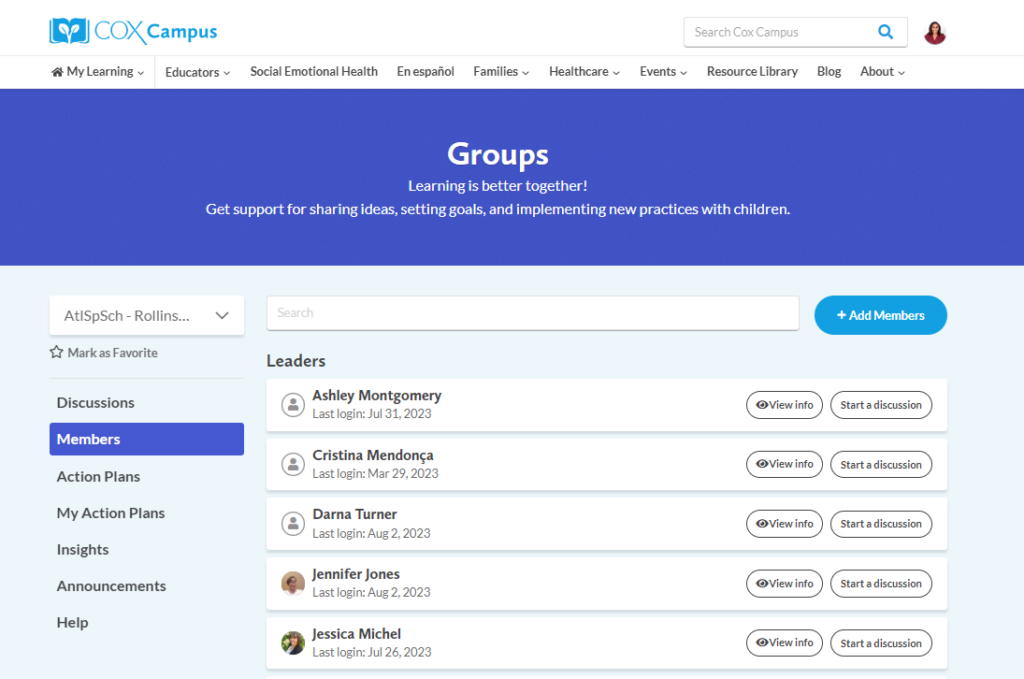Click Jennifer Jones's profile photo
The image size is (1024, 679).
pyautogui.click(x=293, y=584)
